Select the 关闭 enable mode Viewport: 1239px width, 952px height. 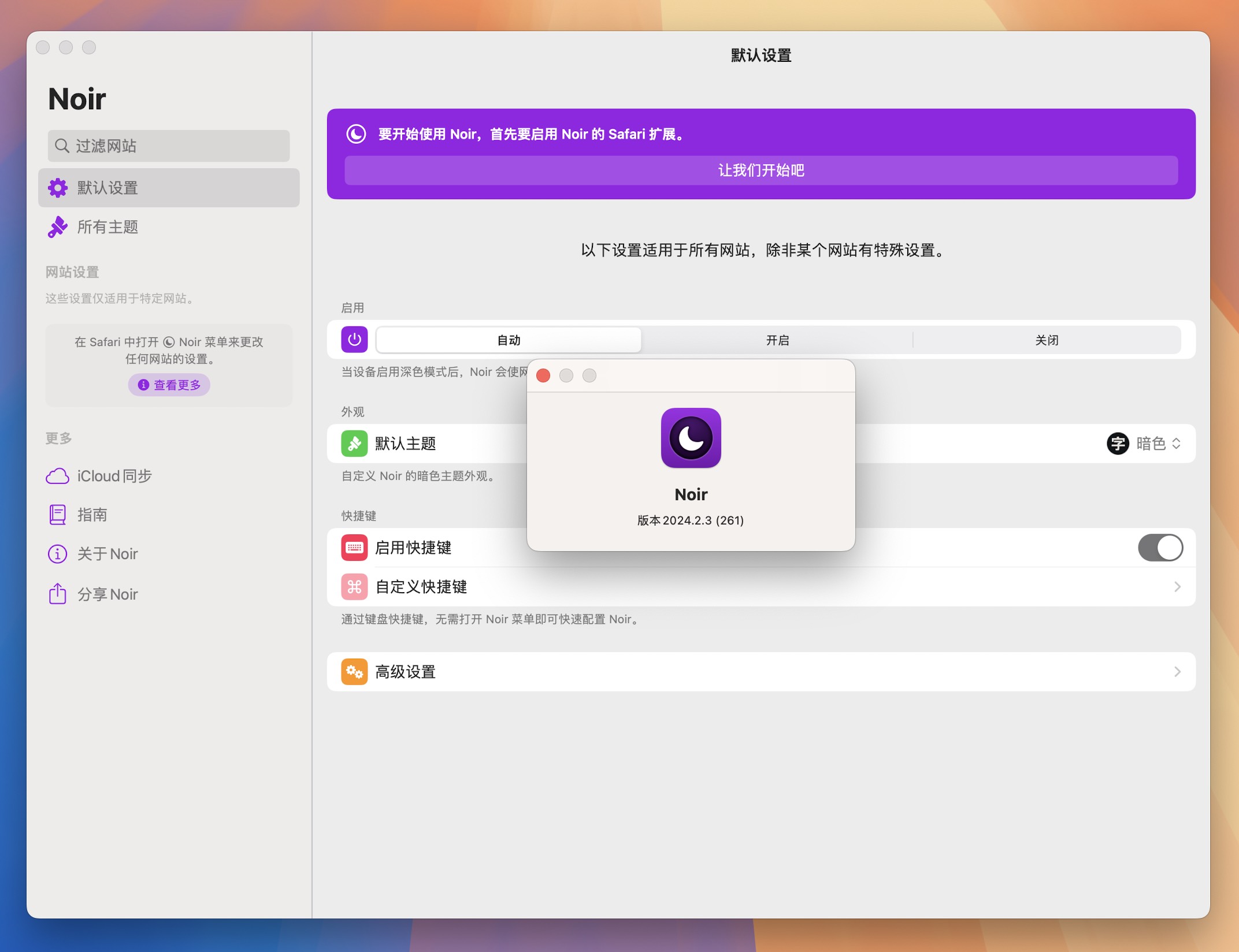coord(1047,340)
